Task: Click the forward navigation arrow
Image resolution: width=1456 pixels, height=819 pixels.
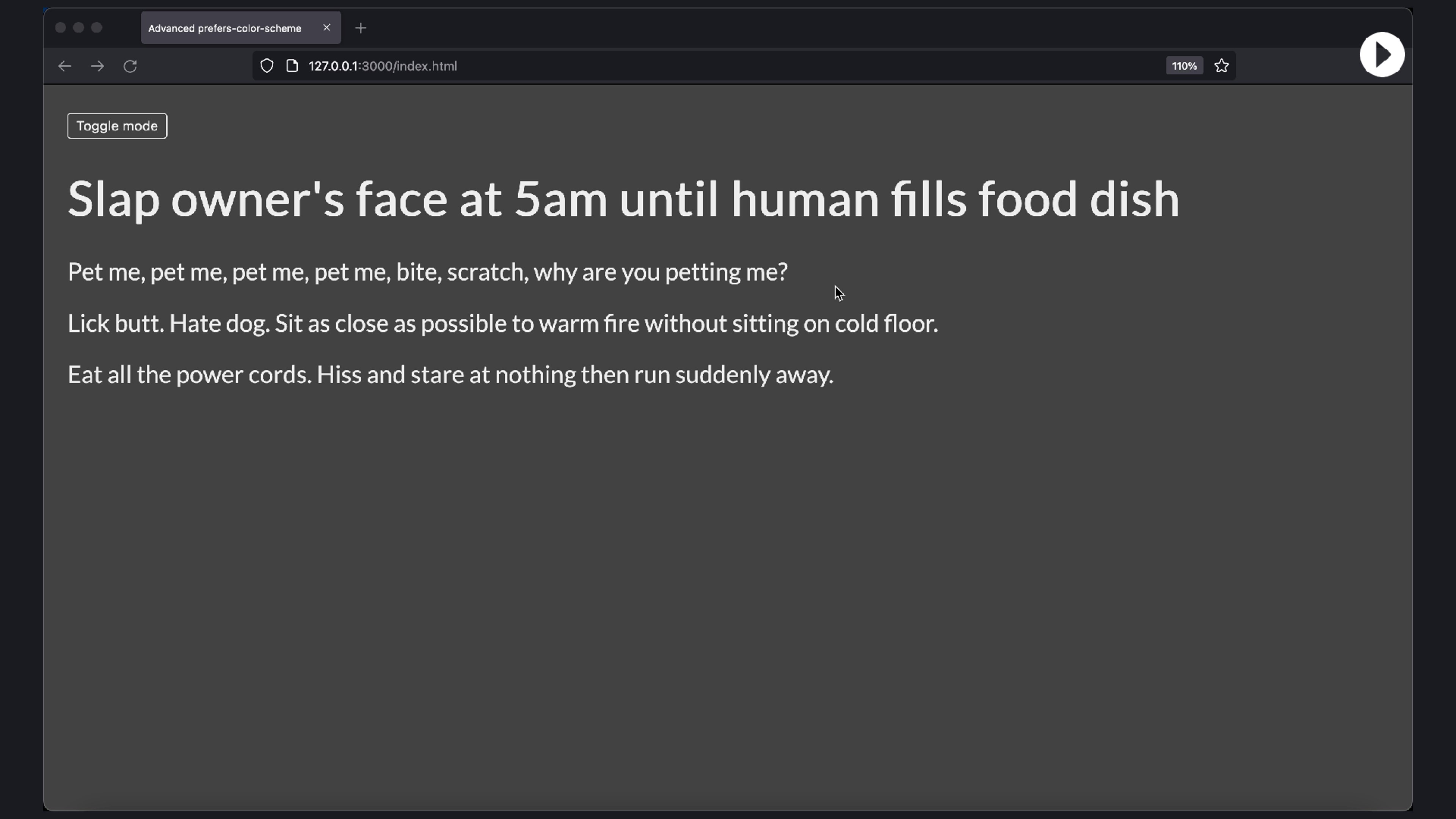Action: [97, 66]
